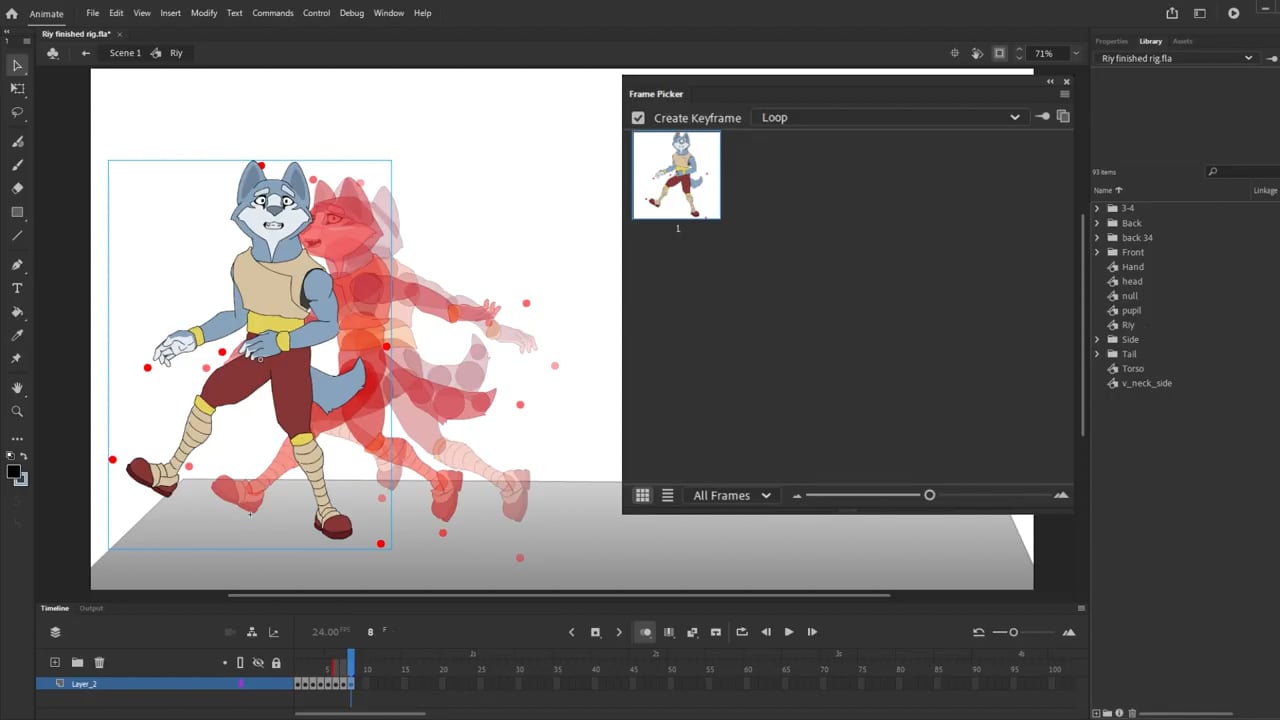
Task: Switch Frame Picker to list view
Action: tap(668, 495)
